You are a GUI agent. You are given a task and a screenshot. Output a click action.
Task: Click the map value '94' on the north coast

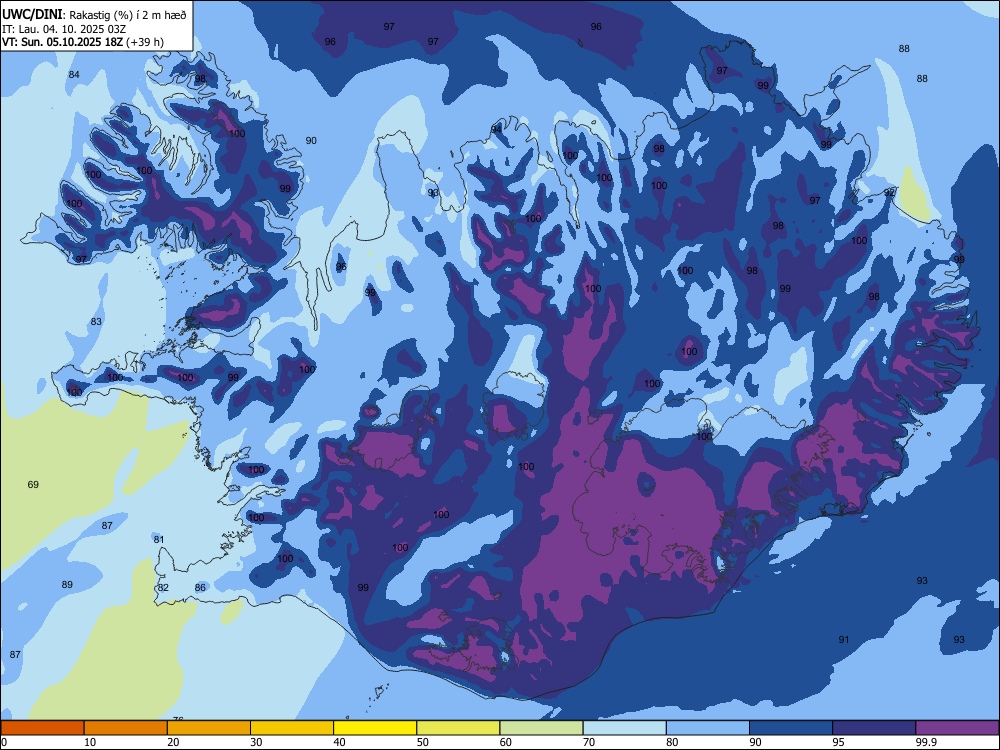[x=496, y=129]
